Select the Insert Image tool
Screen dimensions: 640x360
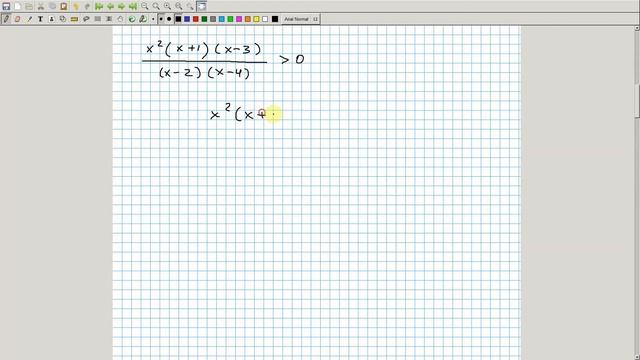pyautogui.click(x=52, y=19)
